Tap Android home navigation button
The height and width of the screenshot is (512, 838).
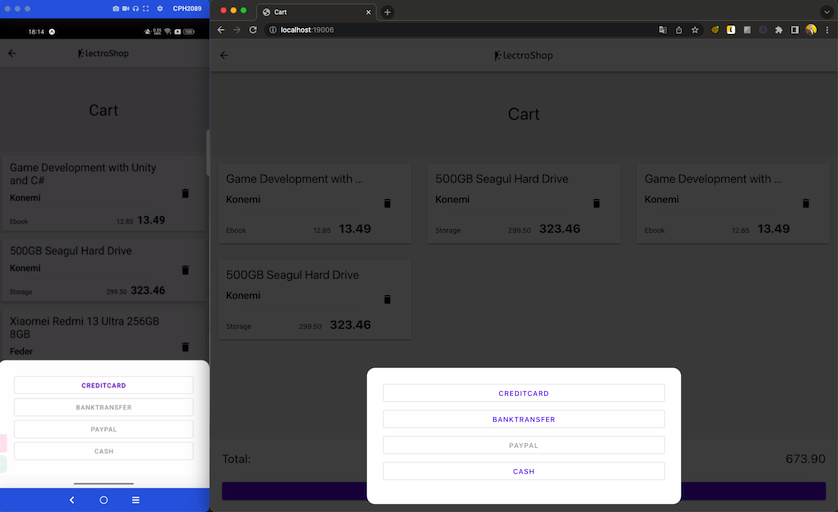[104, 500]
